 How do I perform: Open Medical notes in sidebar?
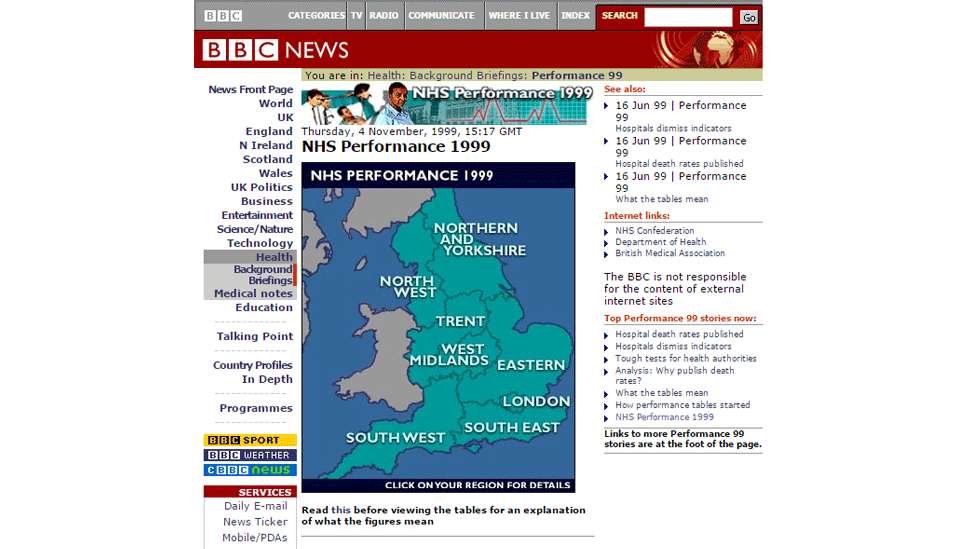pyautogui.click(x=253, y=293)
